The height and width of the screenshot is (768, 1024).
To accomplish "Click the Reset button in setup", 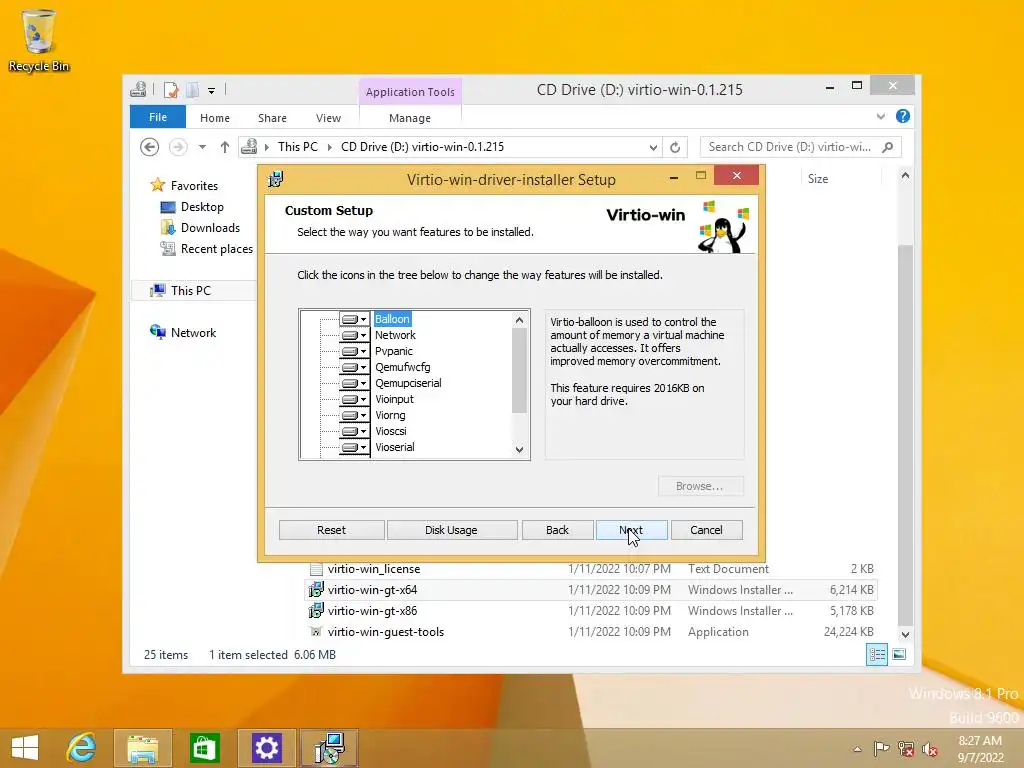I will click(331, 530).
